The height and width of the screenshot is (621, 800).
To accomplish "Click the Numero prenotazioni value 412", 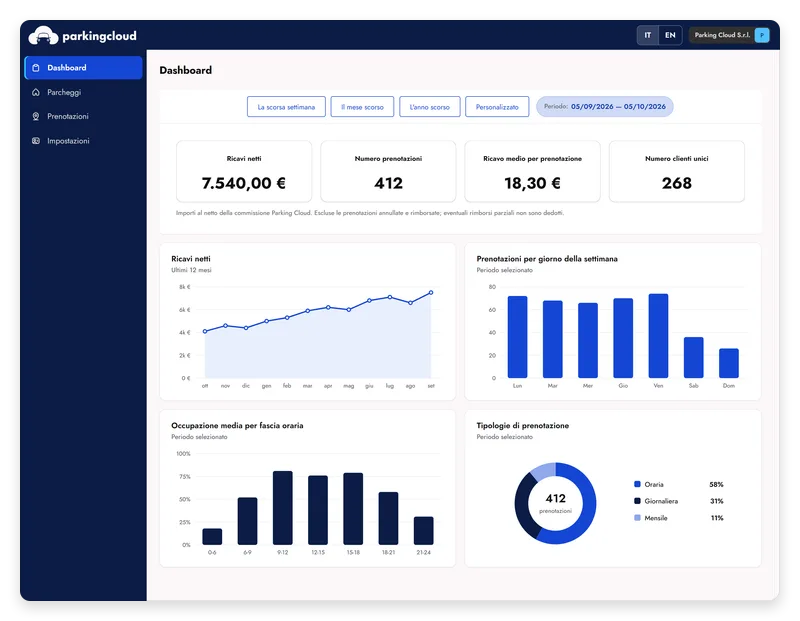I will click(x=388, y=183).
